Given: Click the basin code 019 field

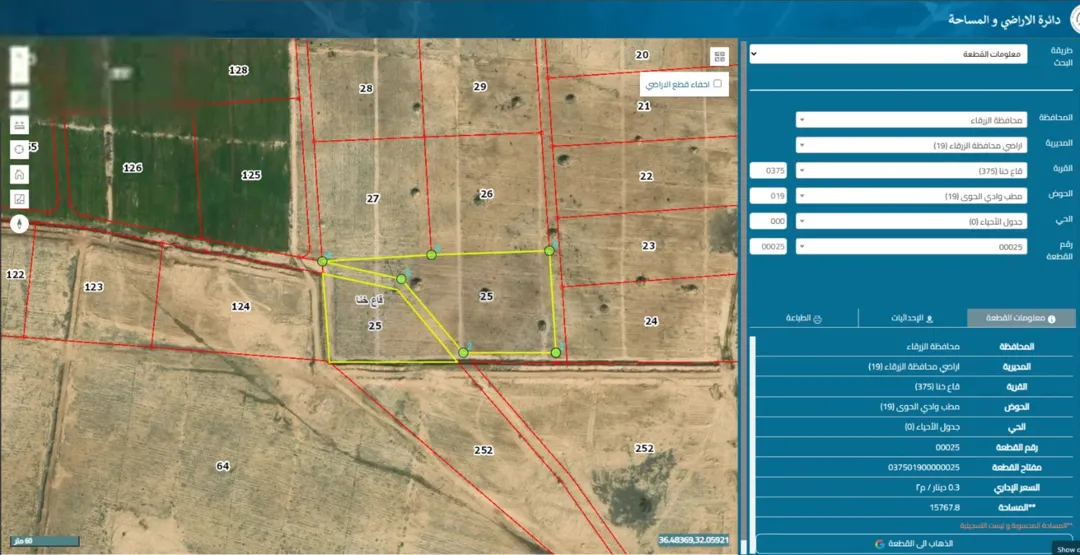Looking at the screenshot, I should click(x=768, y=196).
